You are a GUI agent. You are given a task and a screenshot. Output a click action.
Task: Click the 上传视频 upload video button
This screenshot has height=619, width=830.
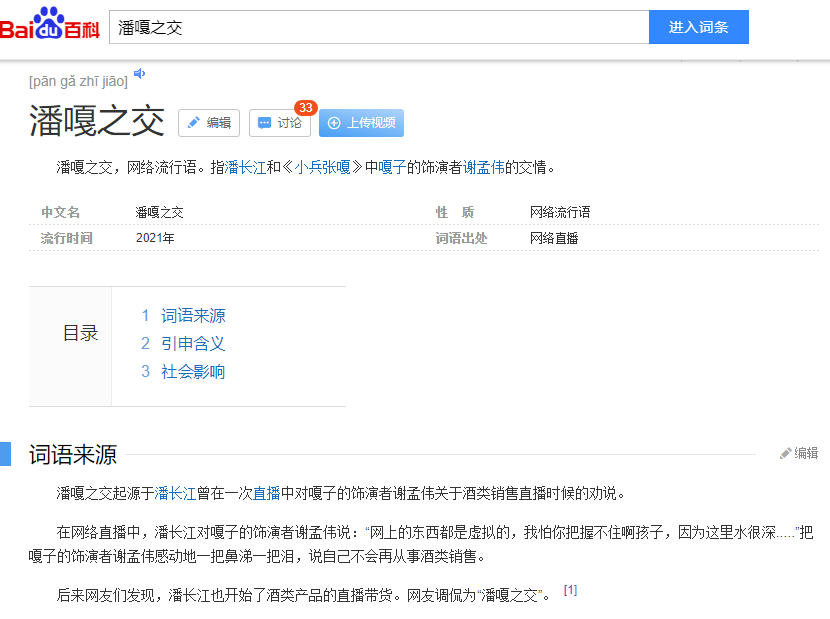[361, 123]
